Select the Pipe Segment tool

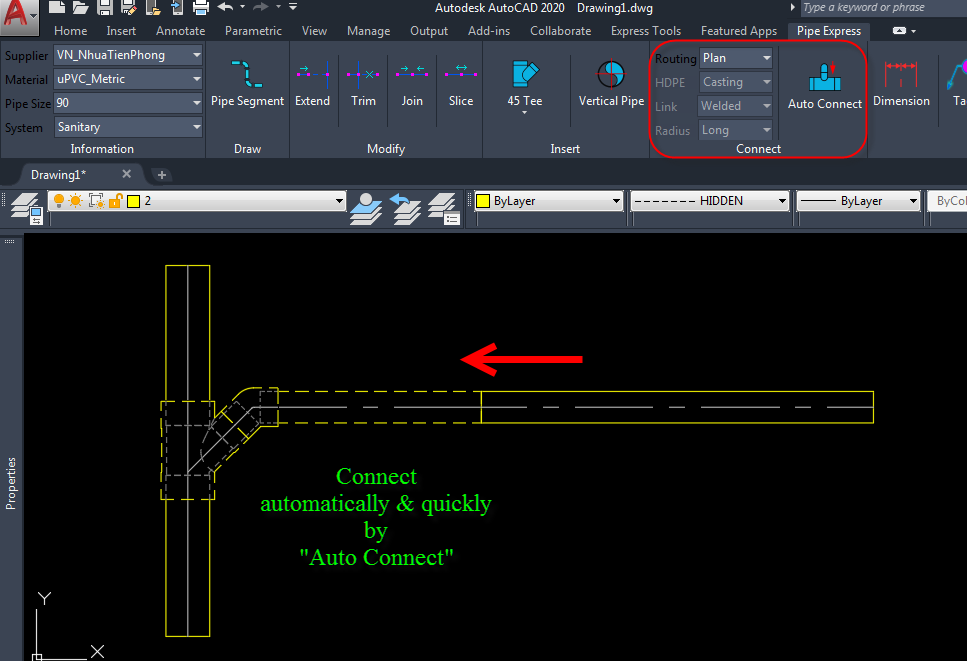pyautogui.click(x=247, y=83)
